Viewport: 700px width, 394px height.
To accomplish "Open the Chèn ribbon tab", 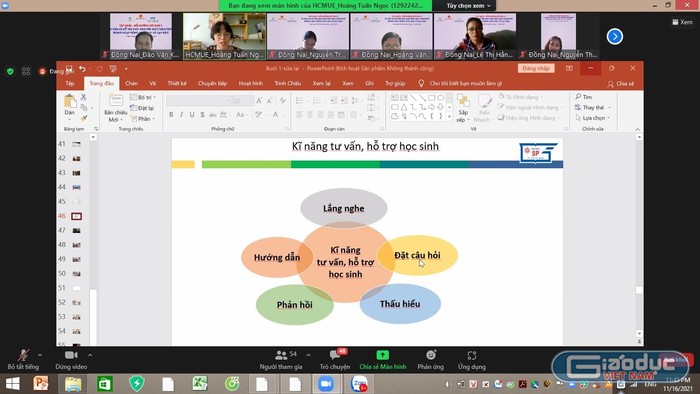I will pos(131,83).
